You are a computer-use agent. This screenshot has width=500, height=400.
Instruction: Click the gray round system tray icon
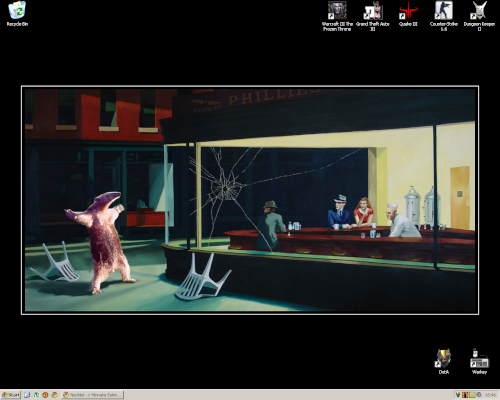(x=479, y=395)
